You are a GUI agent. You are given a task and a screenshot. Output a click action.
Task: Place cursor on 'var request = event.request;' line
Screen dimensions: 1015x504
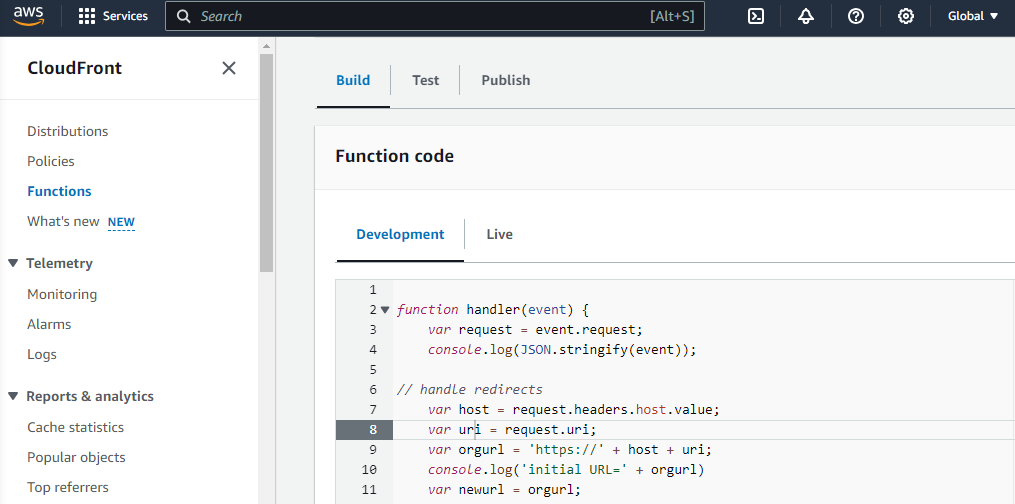535,330
